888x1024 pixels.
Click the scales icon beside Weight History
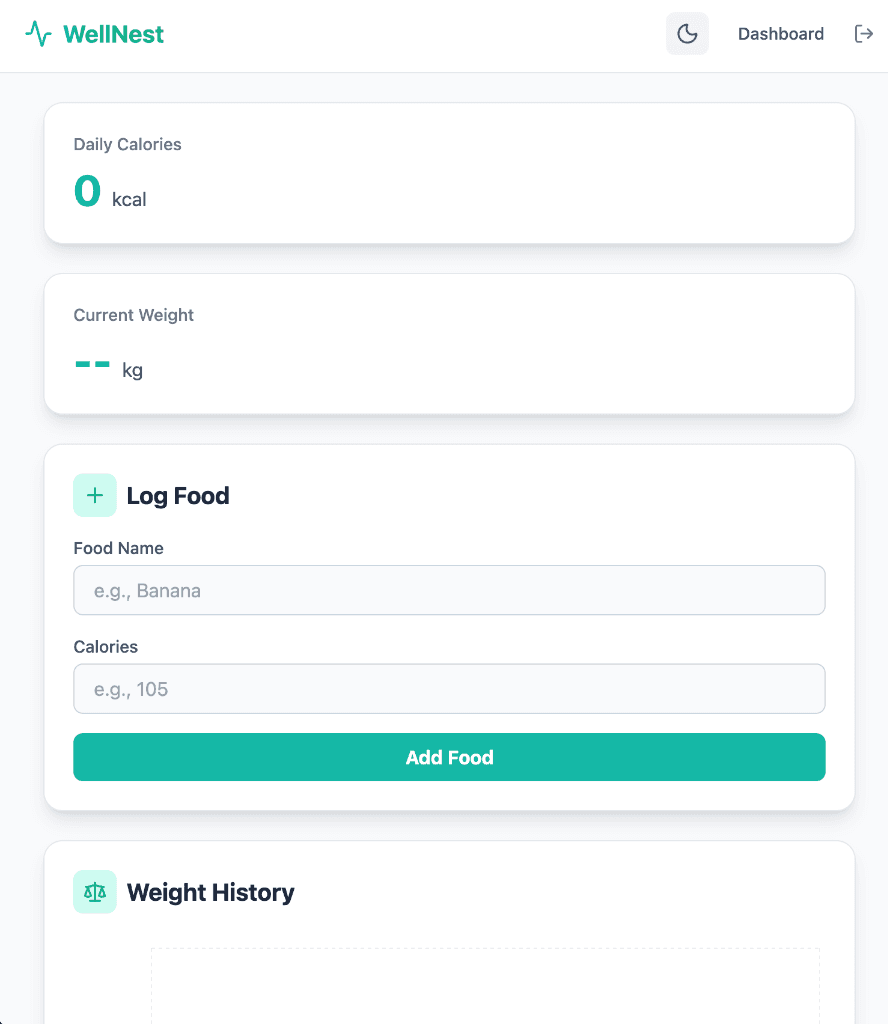point(94,891)
